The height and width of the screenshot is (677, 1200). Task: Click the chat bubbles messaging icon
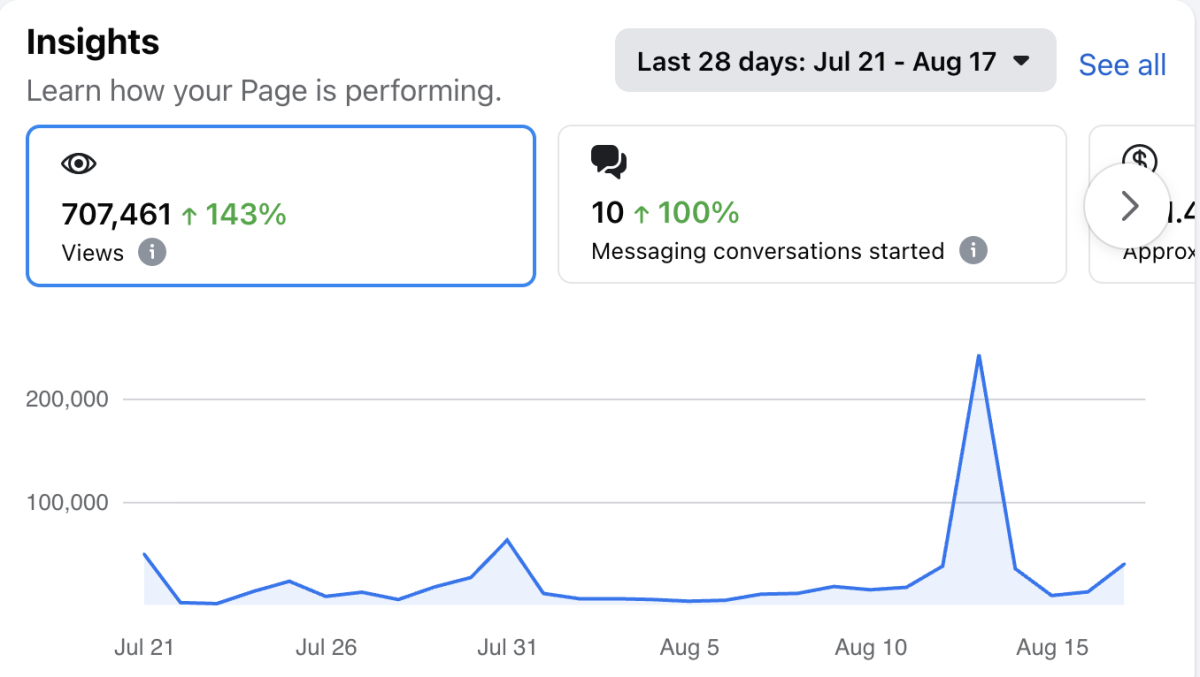point(608,161)
